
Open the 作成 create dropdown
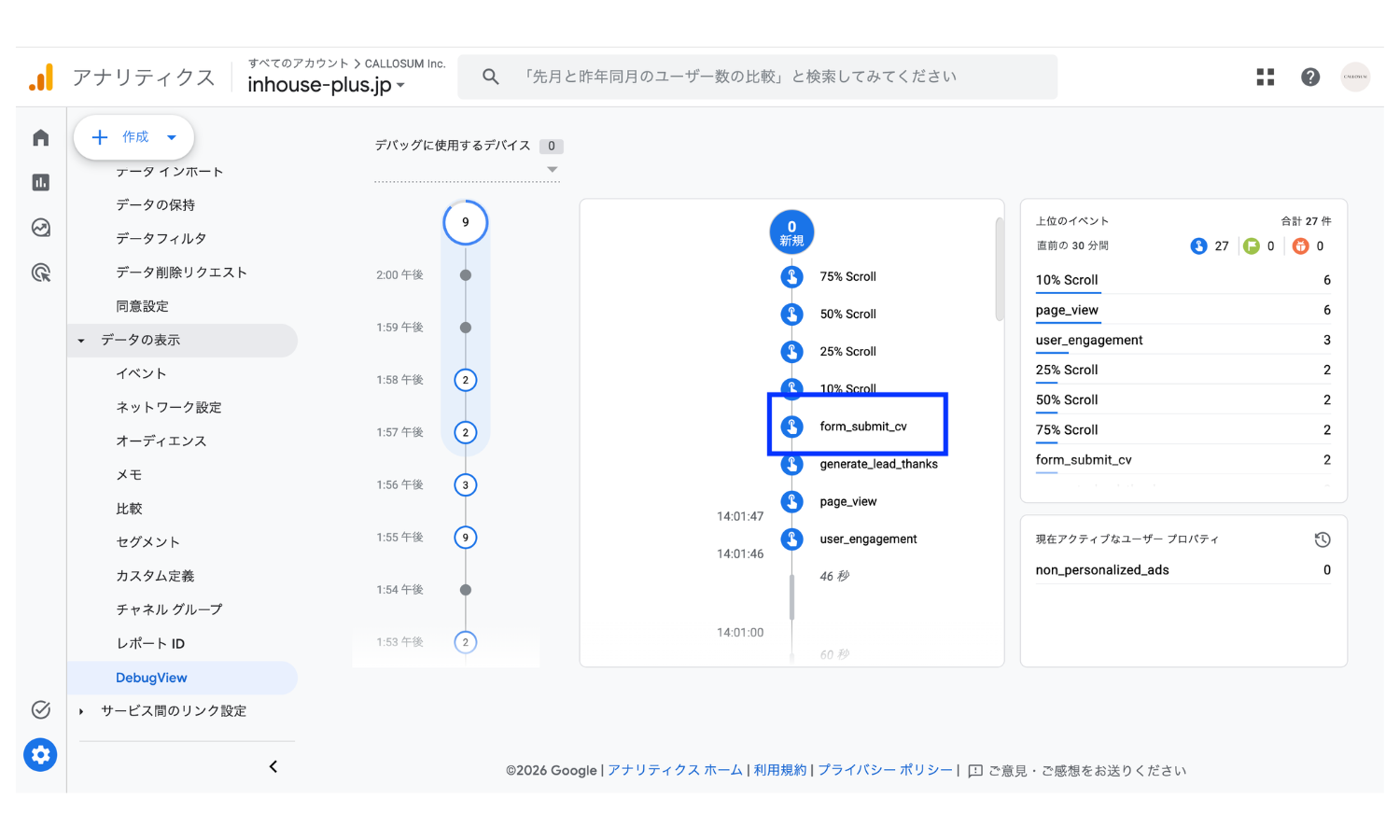133,137
